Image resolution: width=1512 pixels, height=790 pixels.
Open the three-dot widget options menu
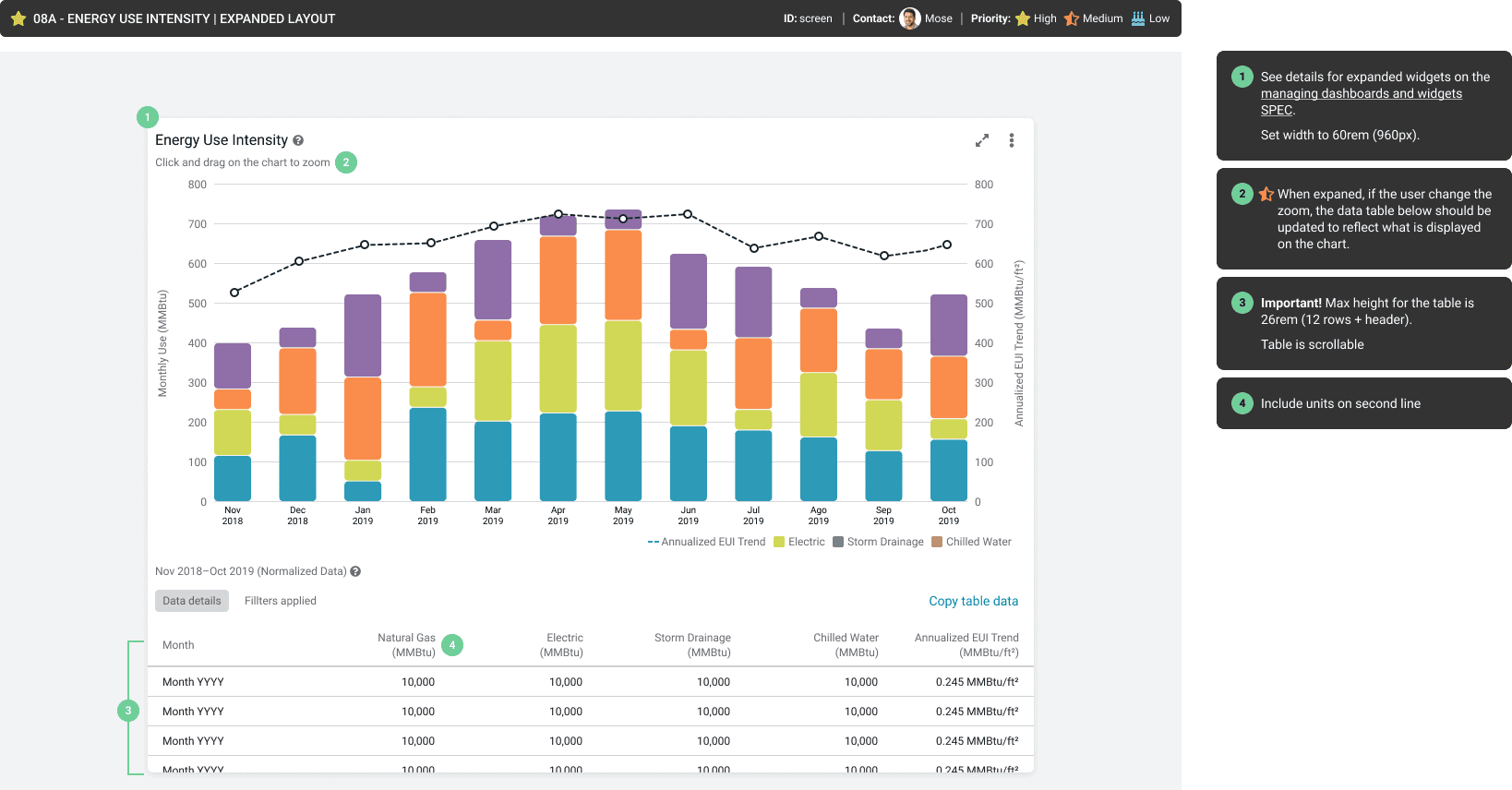[1012, 140]
